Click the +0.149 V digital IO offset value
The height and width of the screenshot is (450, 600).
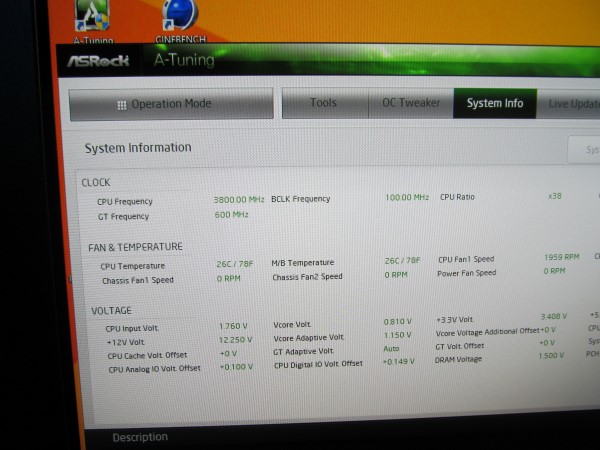[x=398, y=362]
